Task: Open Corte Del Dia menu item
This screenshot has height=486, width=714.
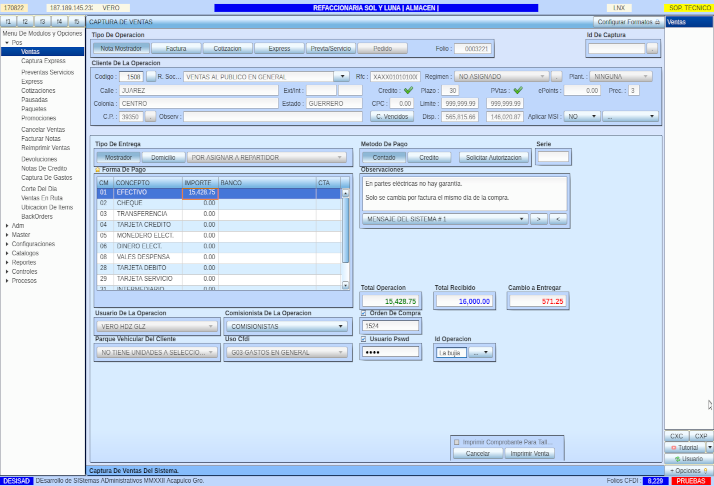Action: pos(39,189)
